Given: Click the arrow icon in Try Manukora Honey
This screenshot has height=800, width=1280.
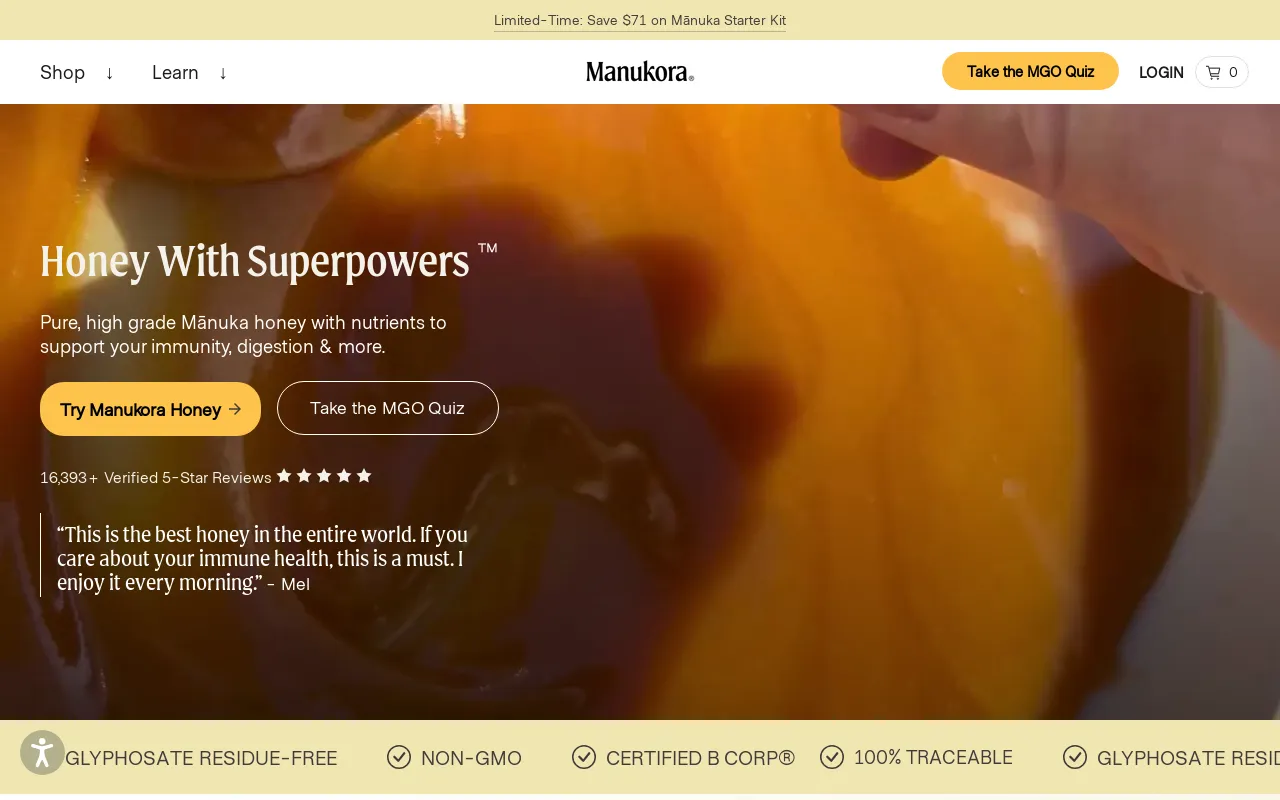Looking at the screenshot, I should click(x=235, y=409).
